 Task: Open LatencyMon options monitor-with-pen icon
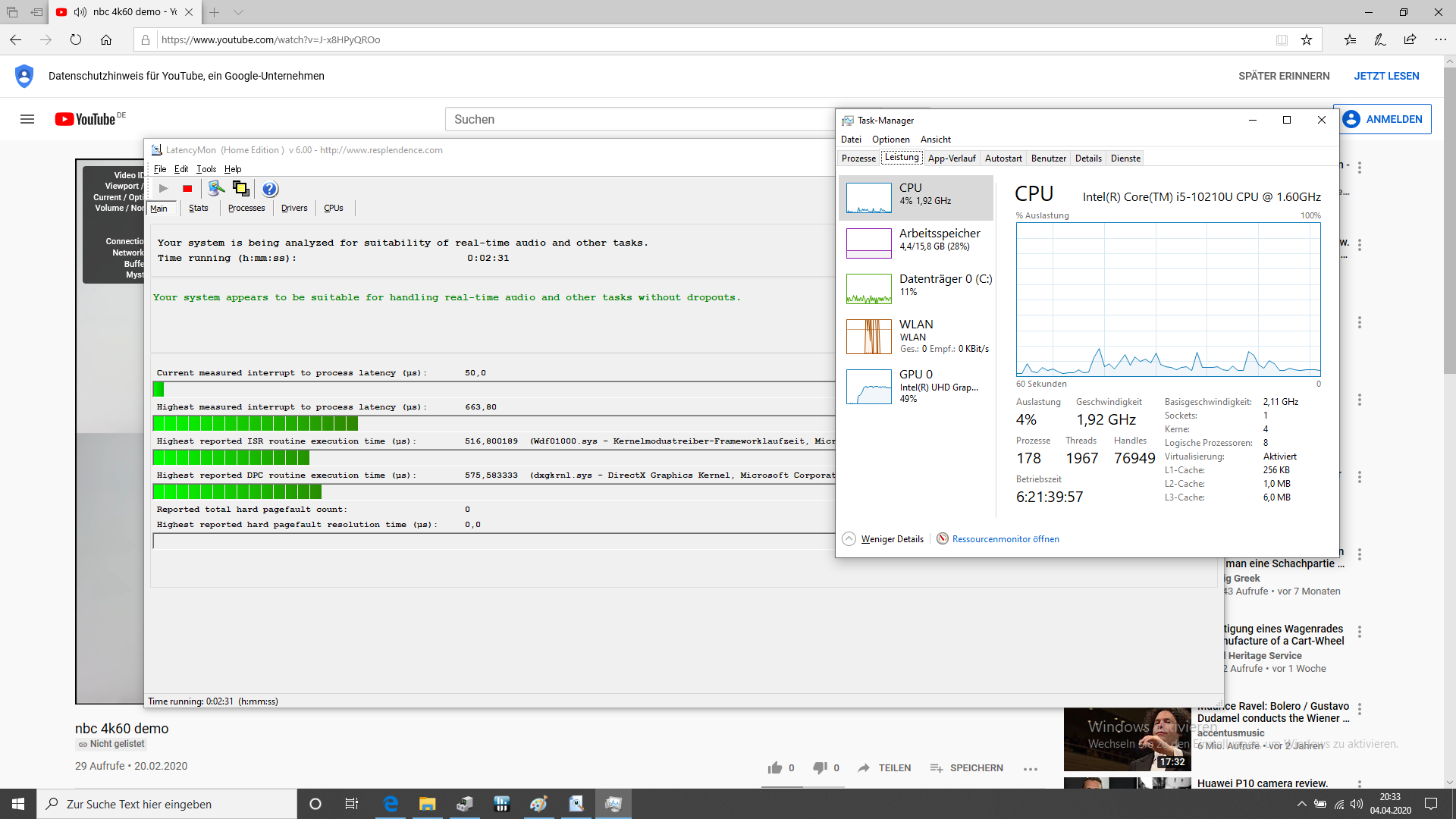[216, 189]
